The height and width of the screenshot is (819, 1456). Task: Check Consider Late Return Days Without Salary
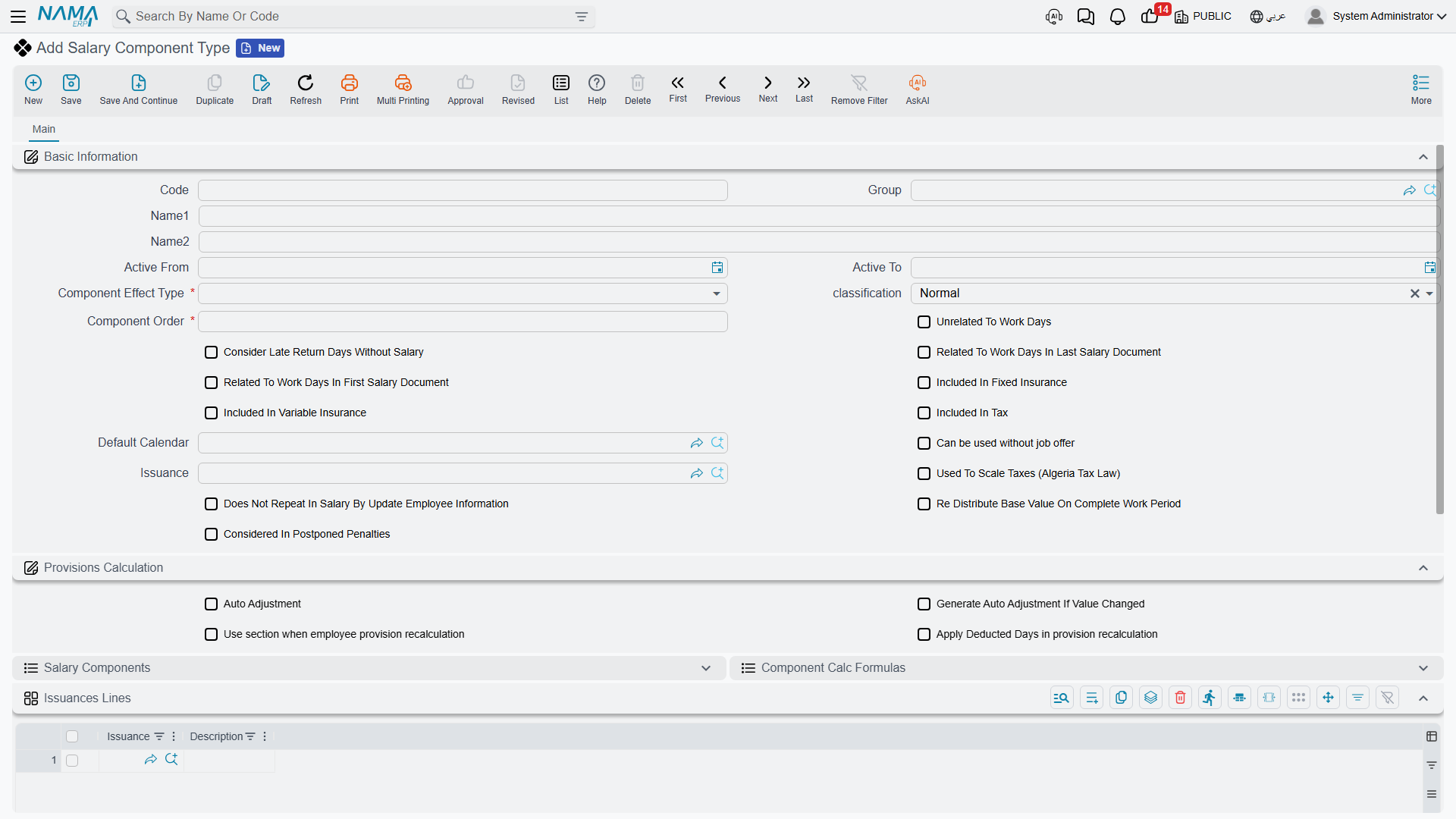[x=212, y=352]
